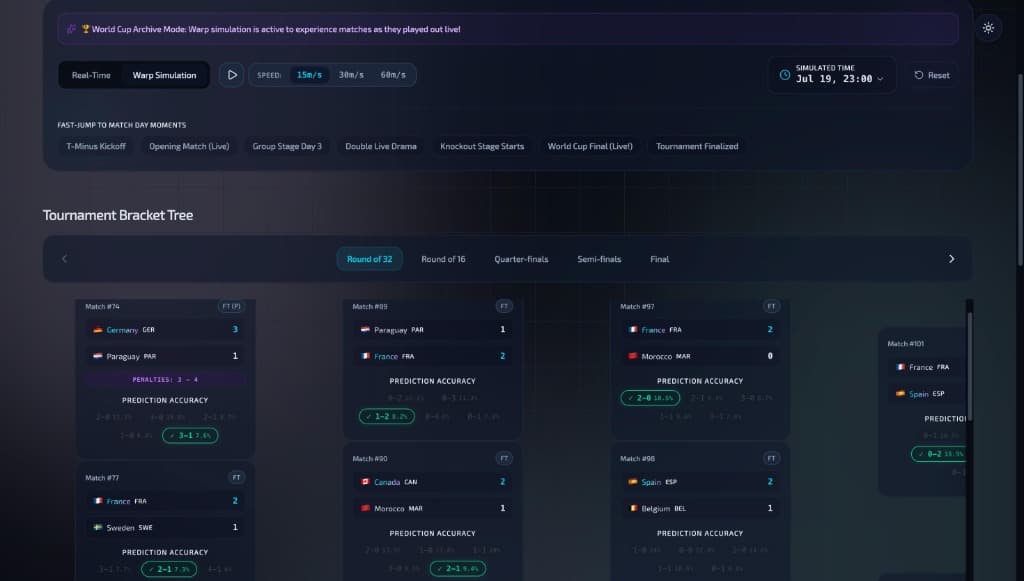
Task: Click the Reset button
Action: [x=932, y=75]
